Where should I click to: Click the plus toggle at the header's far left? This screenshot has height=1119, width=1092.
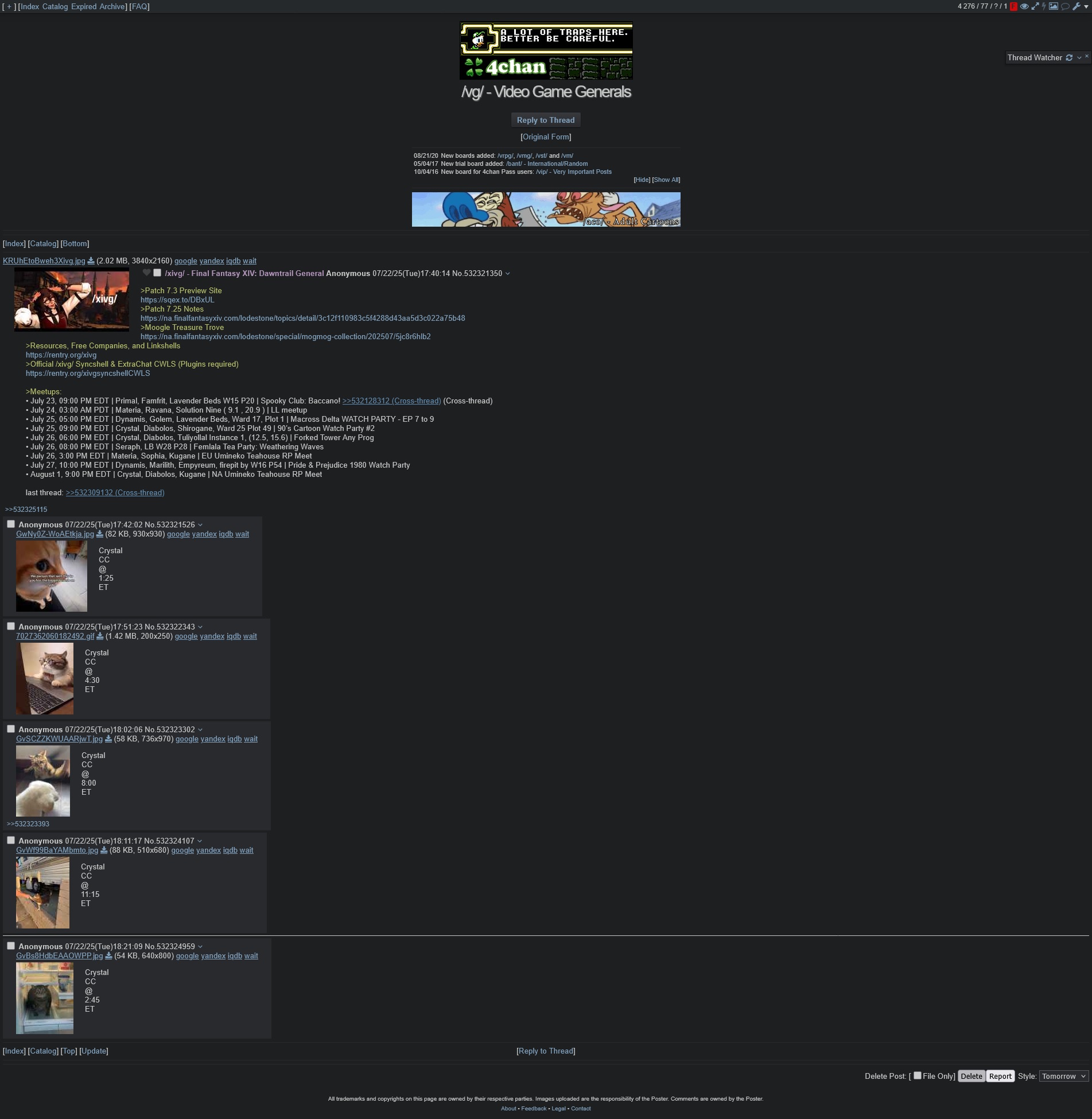coord(9,6)
